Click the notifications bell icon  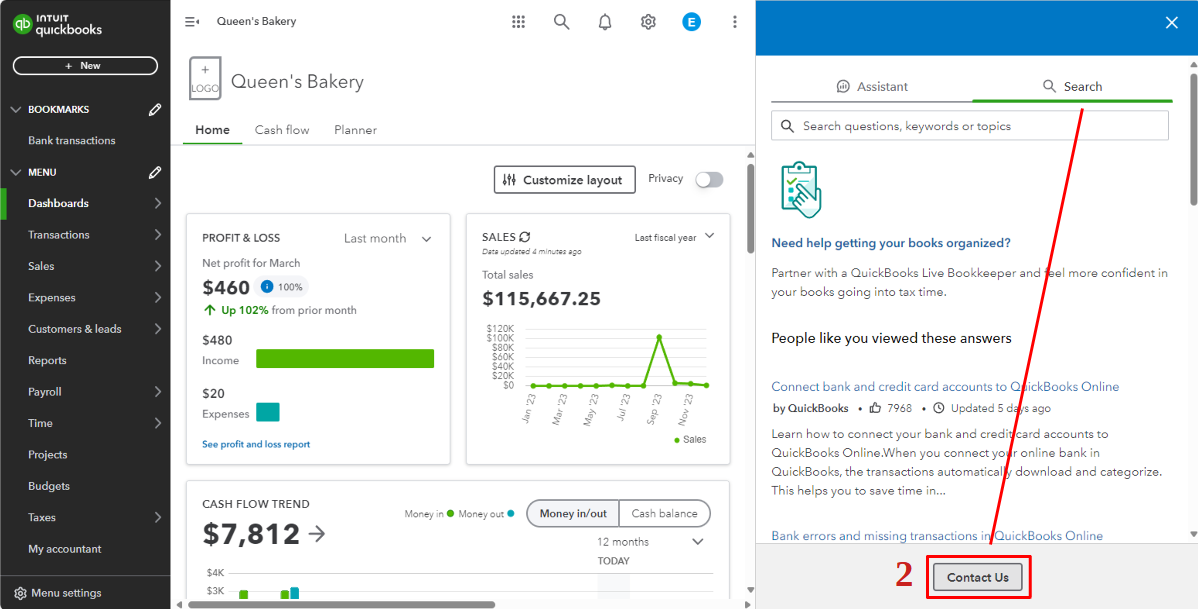(x=604, y=21)
